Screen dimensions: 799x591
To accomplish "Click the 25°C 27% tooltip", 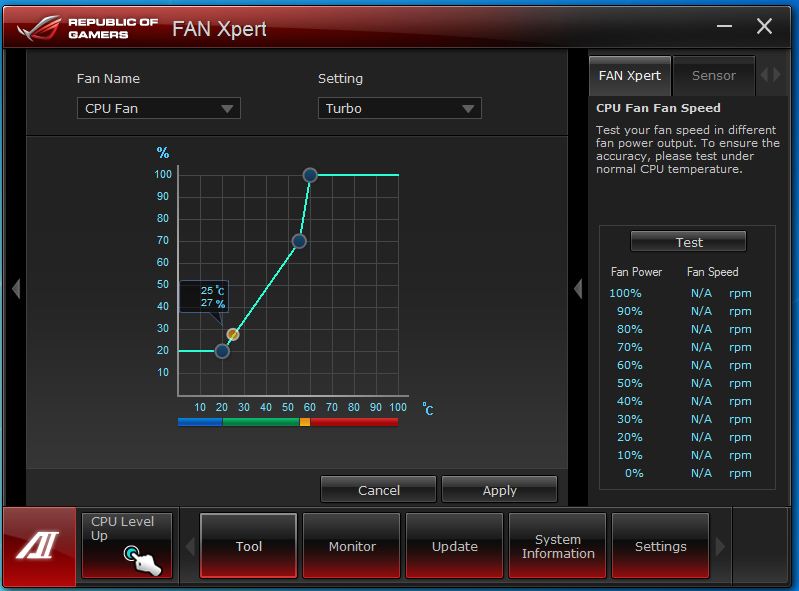I will pyautogui.click(x=204, y=297).
